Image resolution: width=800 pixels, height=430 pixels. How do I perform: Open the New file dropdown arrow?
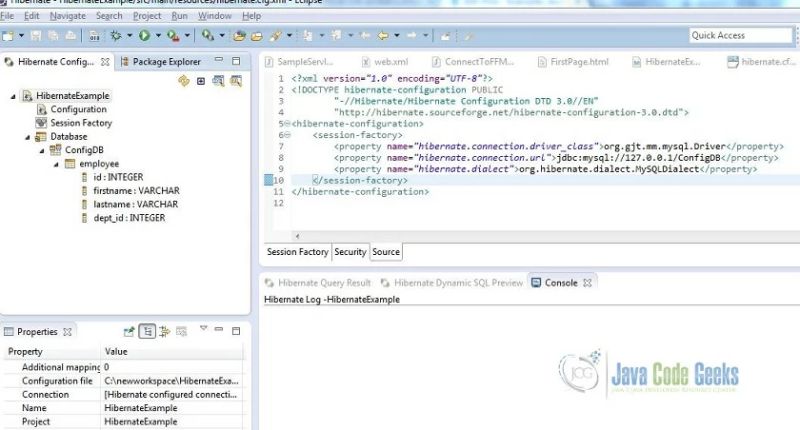(21, 36)
